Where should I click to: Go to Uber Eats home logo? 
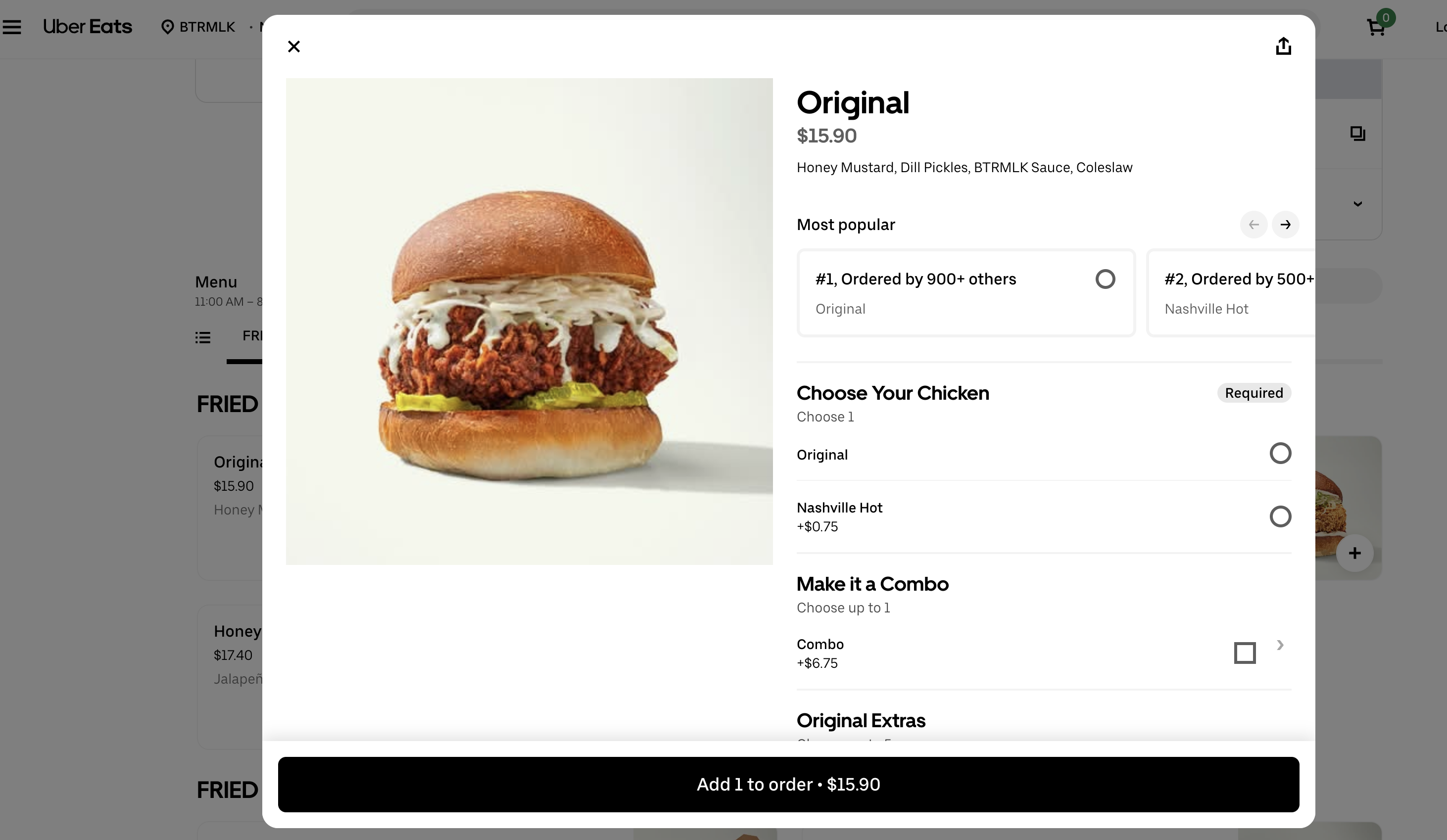coord(87,27)
